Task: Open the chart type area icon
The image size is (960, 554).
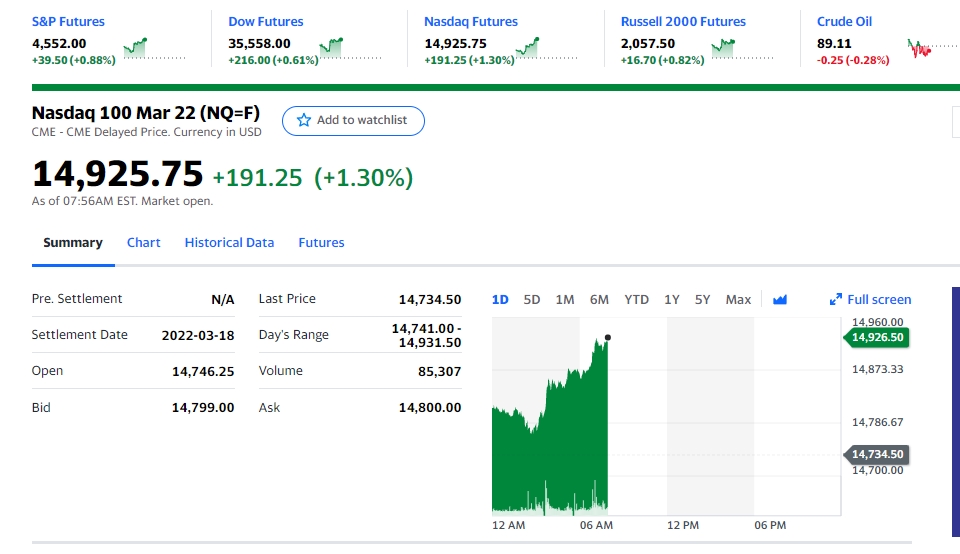Action: pyautogui.click(x=779, y=299)
